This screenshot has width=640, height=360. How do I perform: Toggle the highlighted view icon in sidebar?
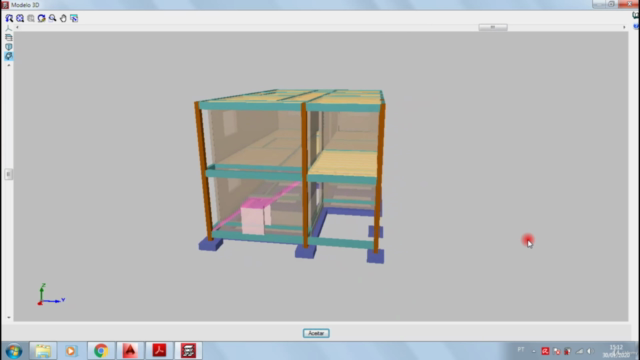(x=9, y=56)
